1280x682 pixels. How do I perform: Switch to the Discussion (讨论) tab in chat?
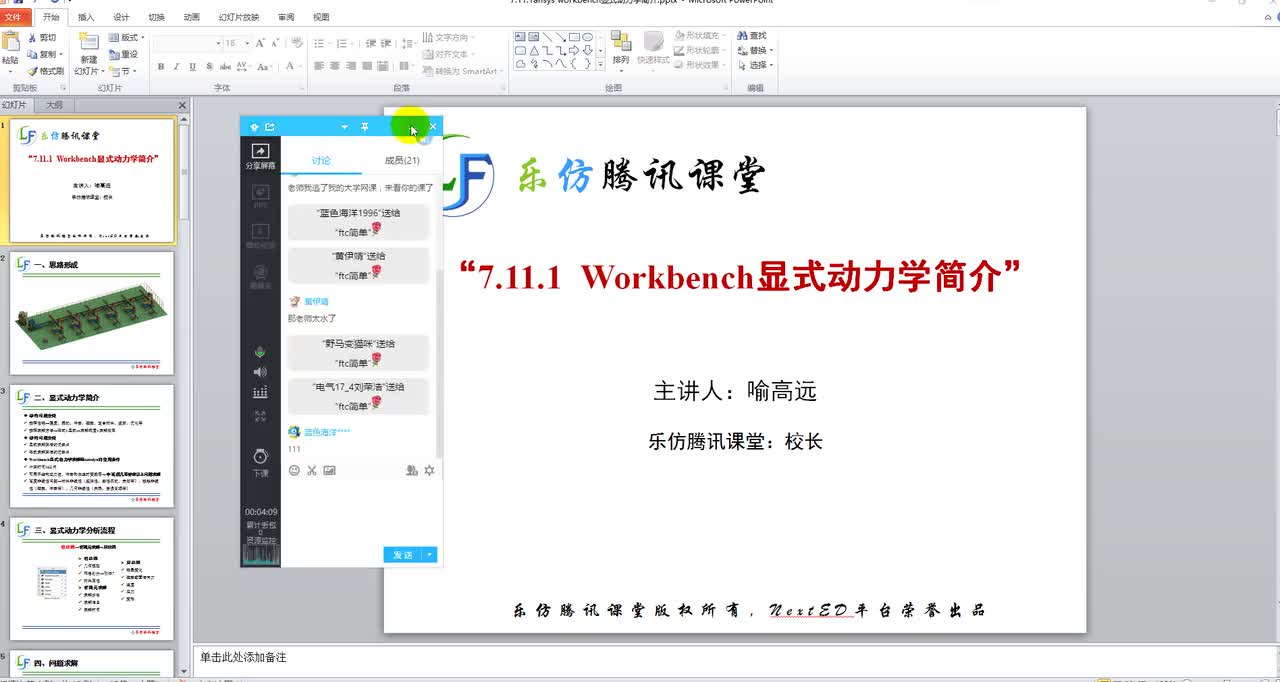(321, 160)
